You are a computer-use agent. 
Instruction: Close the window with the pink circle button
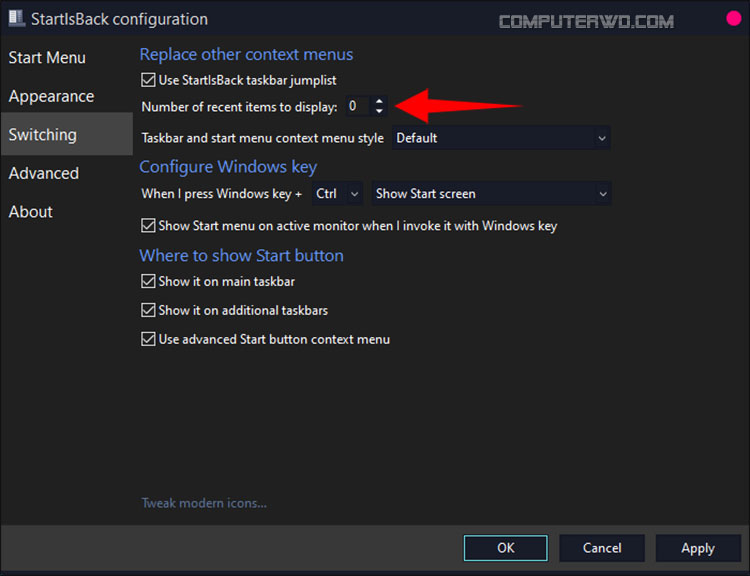[x=733, y=18]
